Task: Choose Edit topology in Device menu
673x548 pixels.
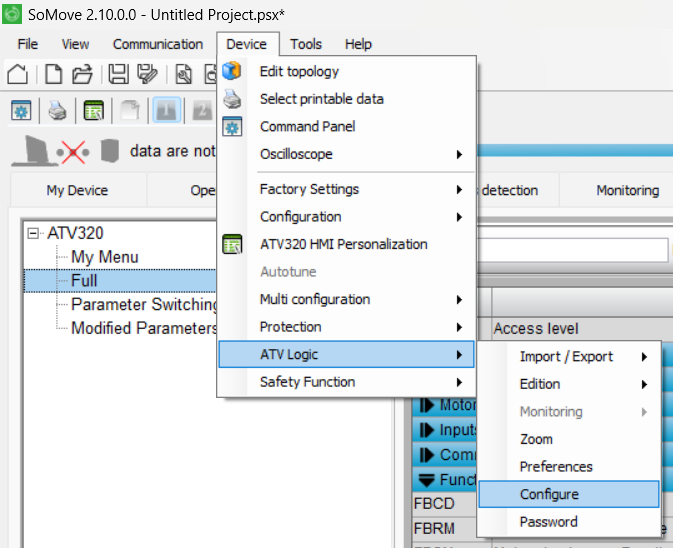Action: (346, 71)
